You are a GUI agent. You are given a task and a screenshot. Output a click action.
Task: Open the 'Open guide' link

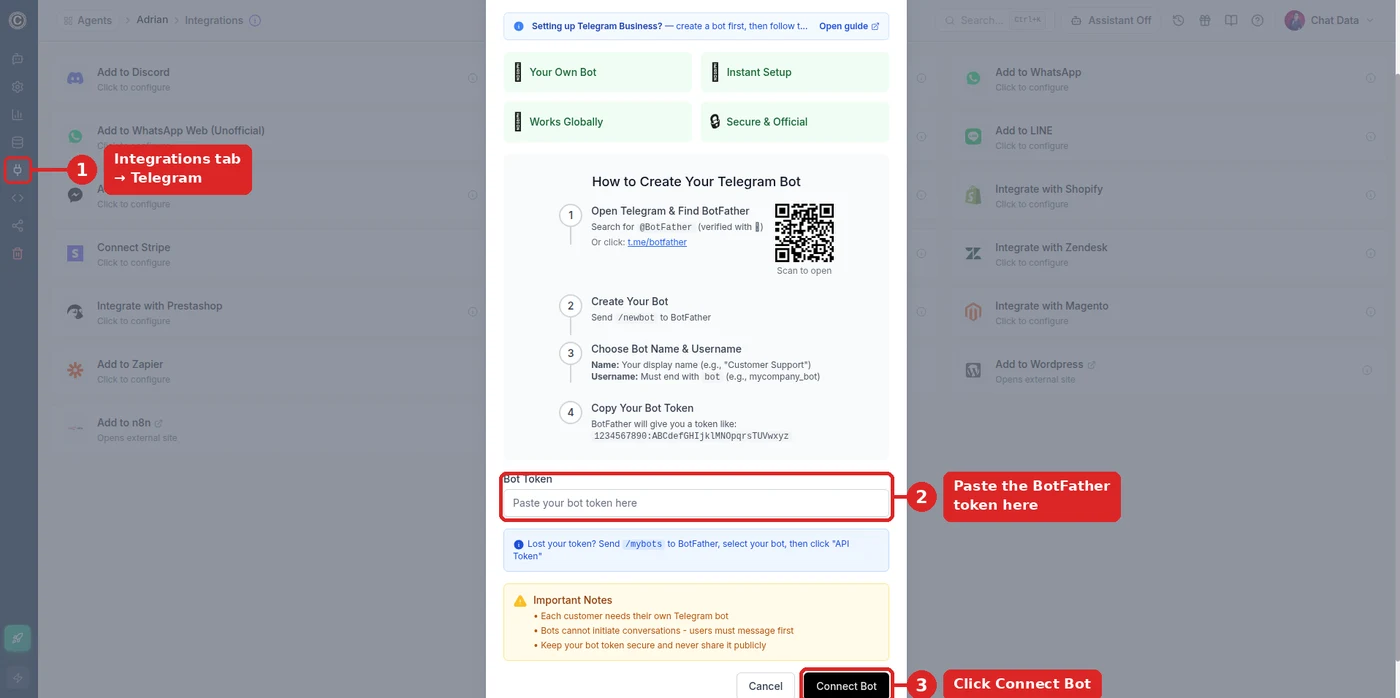(849, 26)
